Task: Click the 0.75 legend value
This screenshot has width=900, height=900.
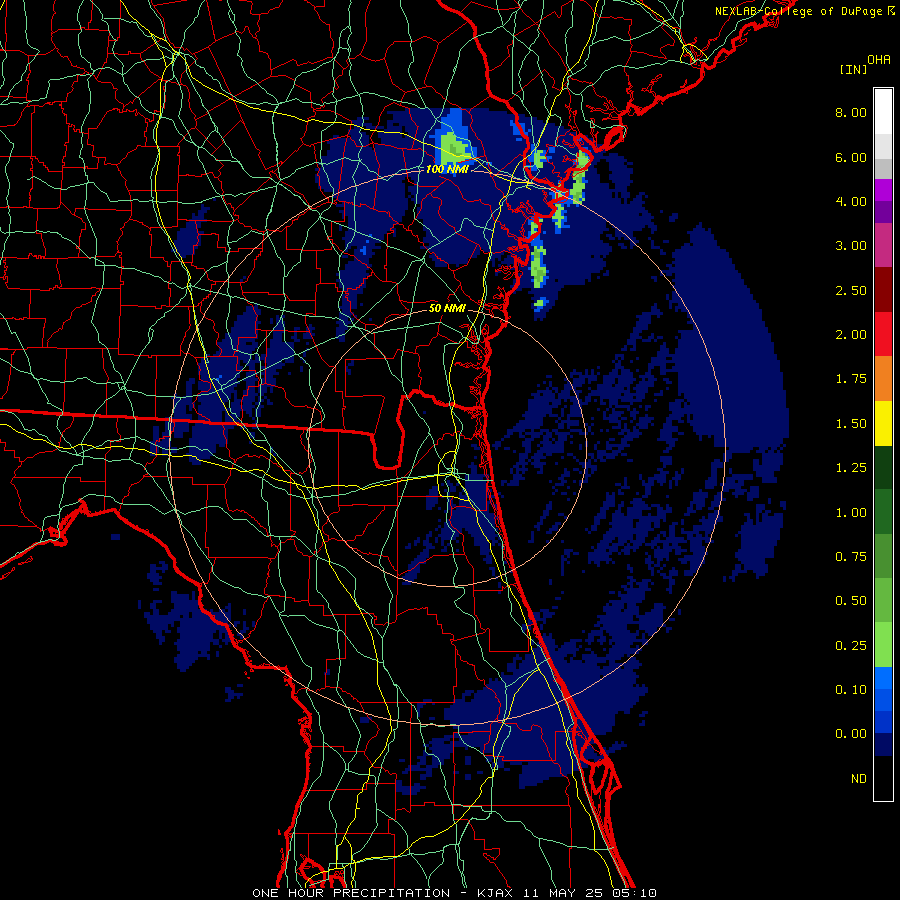Action: tap(851, 557)
